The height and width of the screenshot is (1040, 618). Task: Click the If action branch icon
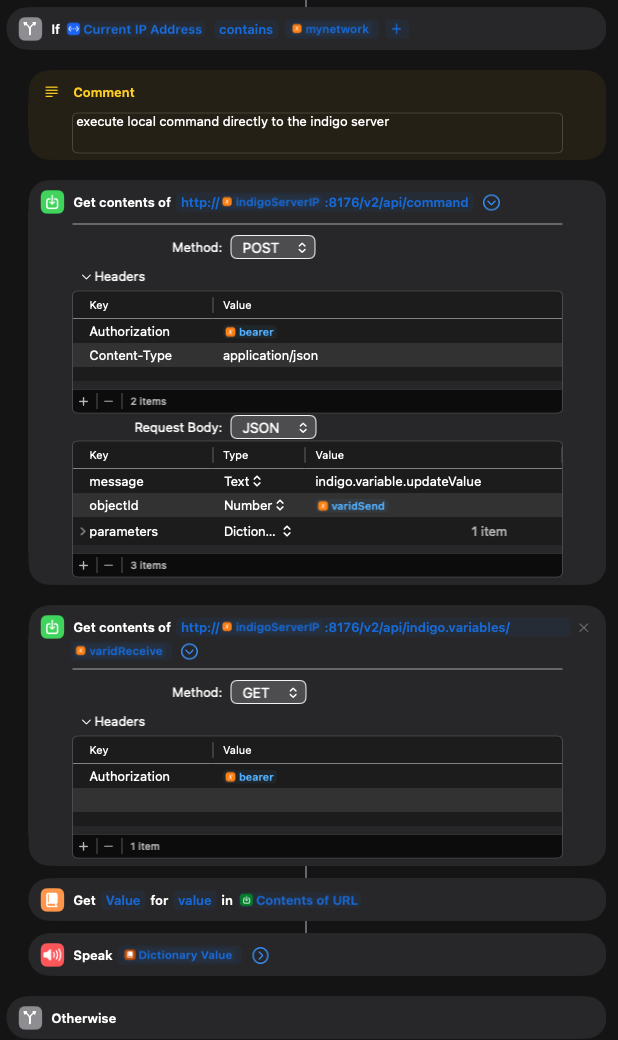31,29
